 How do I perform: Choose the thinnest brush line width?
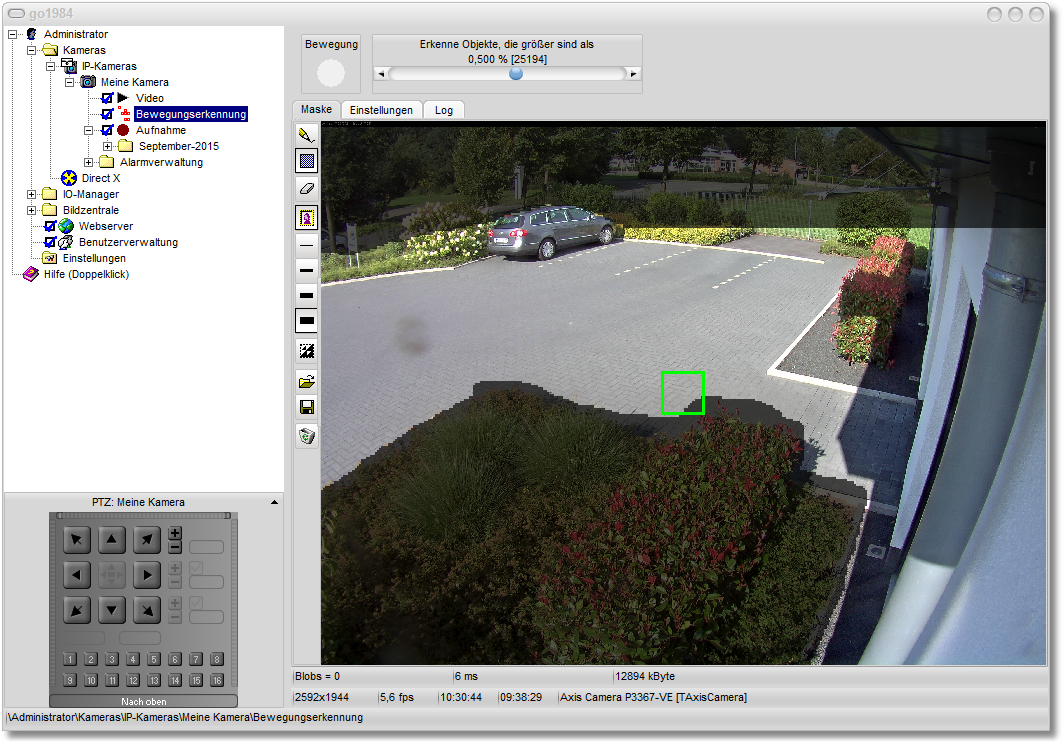pos(307,244)
